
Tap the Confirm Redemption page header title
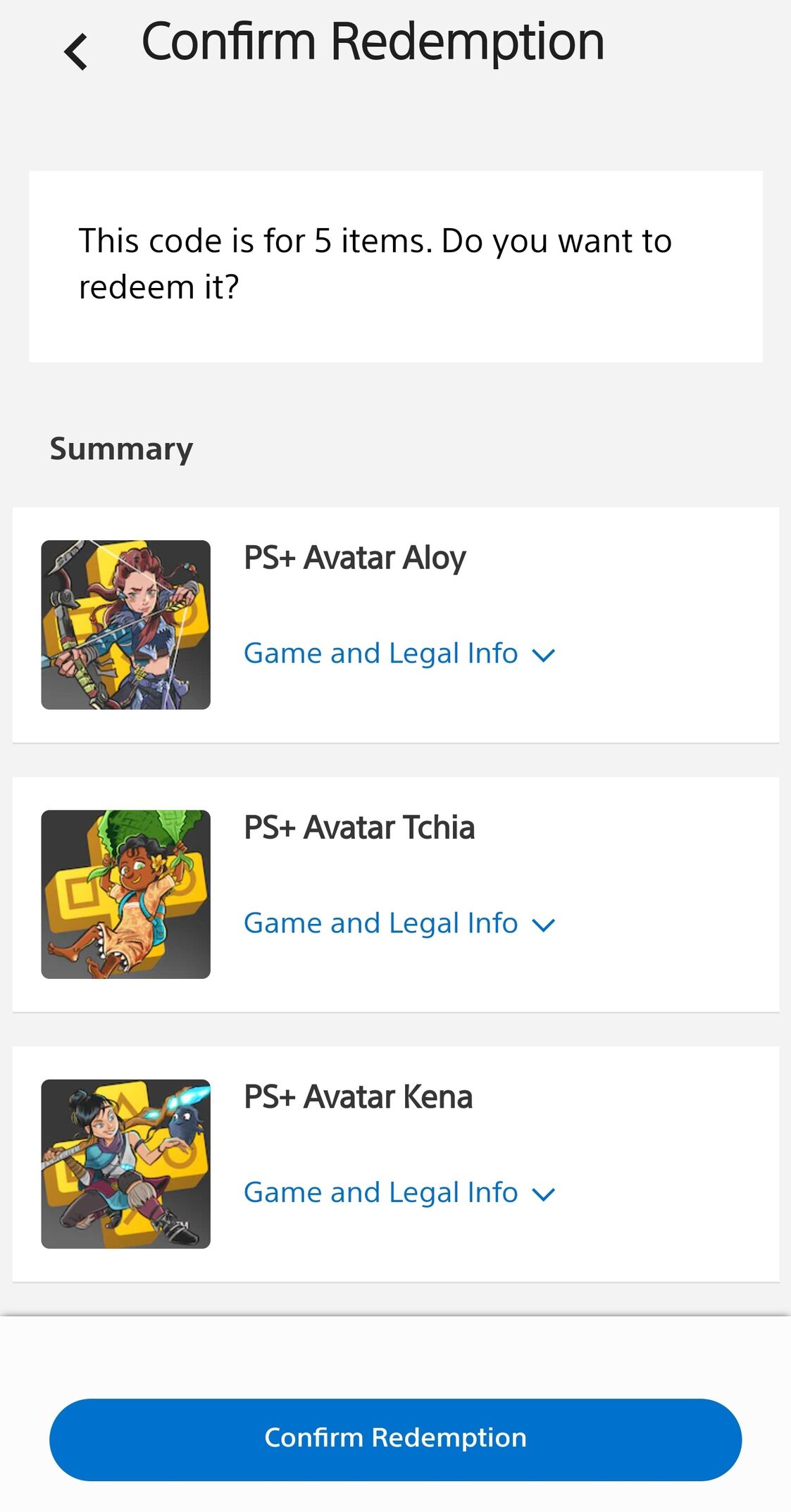[373, 42]
